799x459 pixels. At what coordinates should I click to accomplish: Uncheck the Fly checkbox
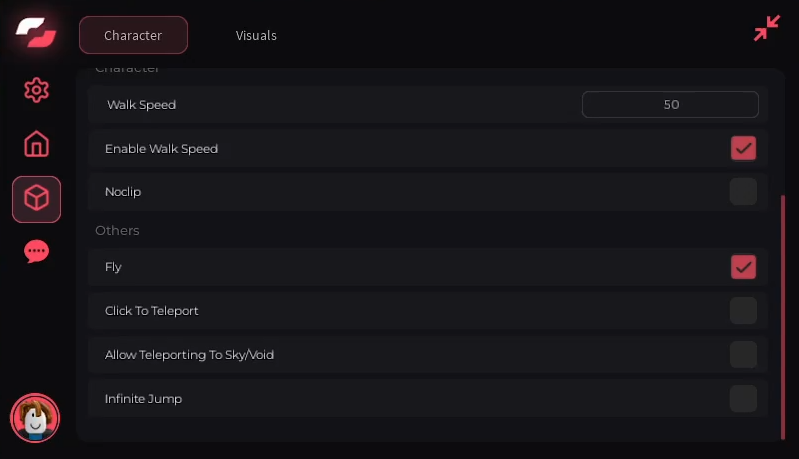point(743,267)
